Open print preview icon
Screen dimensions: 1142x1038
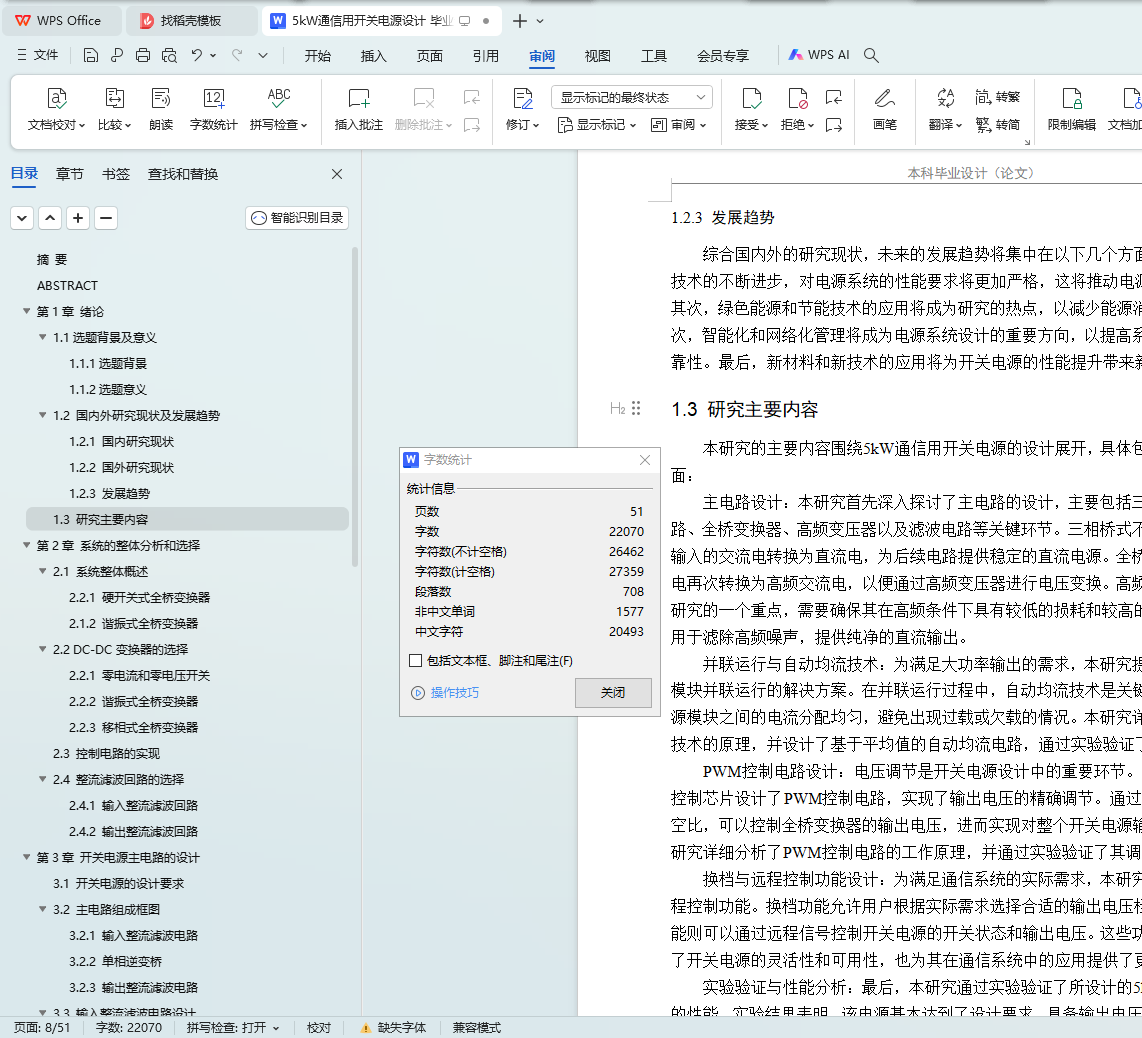click(169, 55)
